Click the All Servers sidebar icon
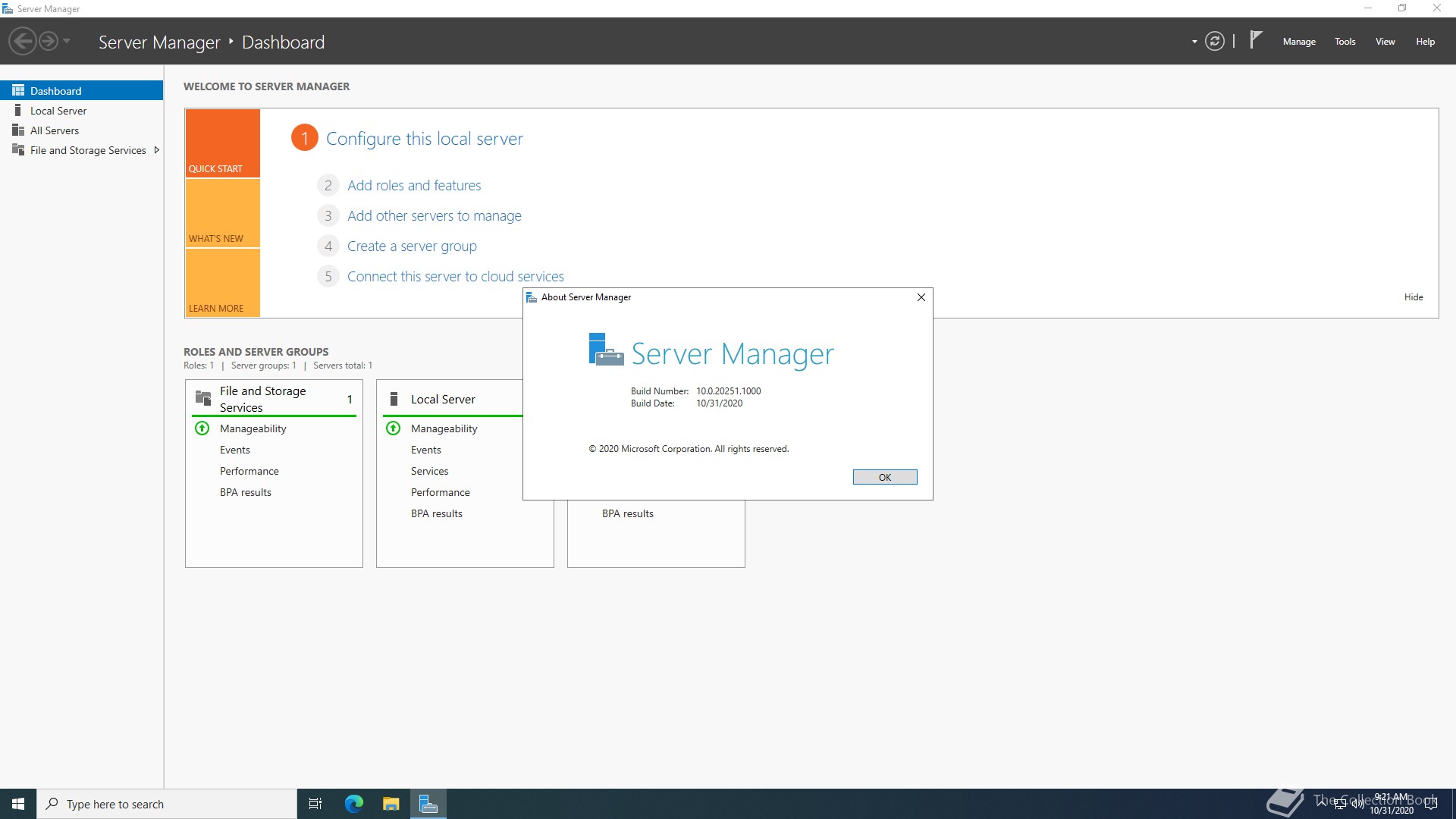Screen dimensions: 1456x819 18,130
